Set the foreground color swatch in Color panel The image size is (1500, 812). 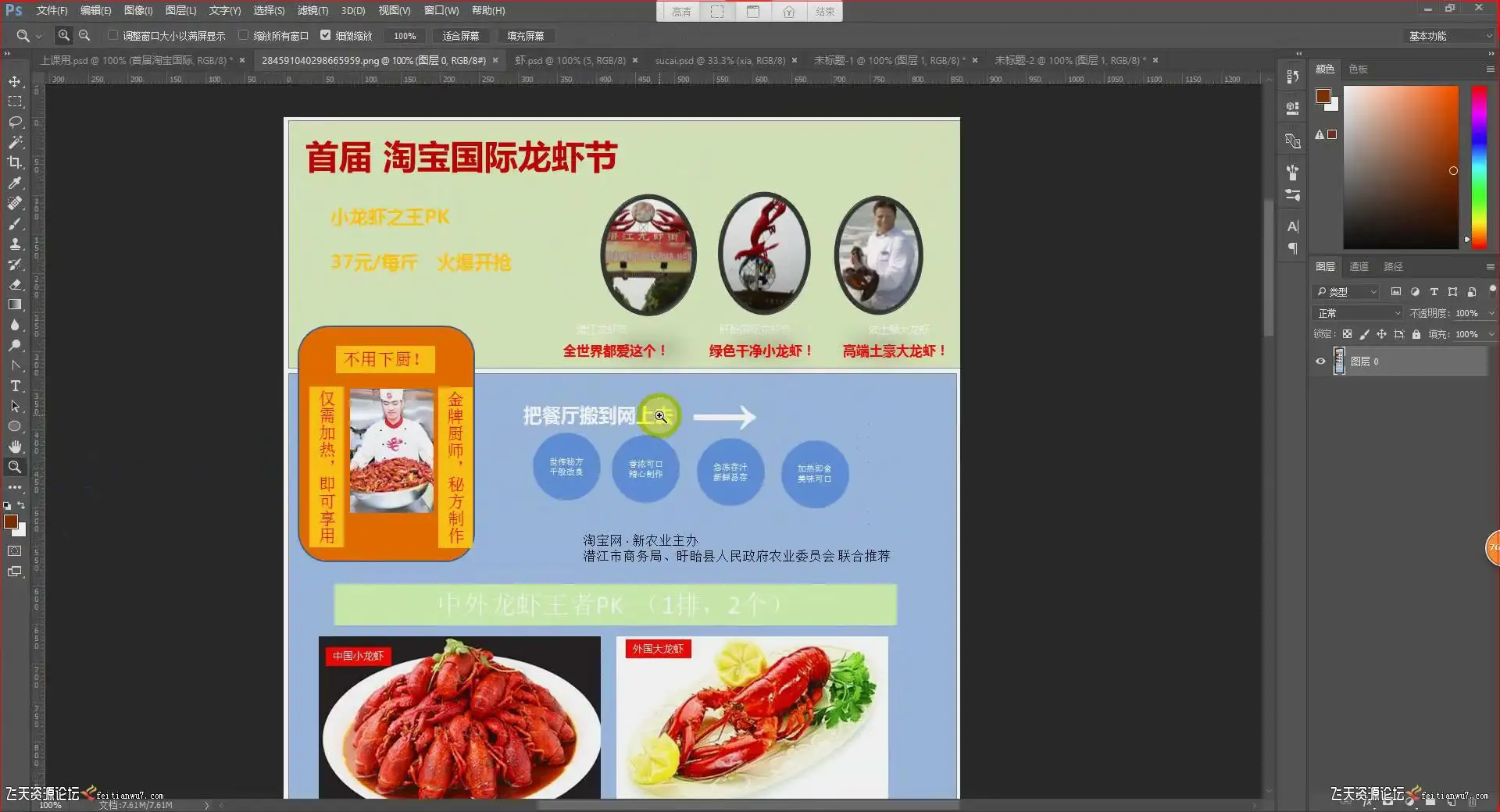point(1323,96)
